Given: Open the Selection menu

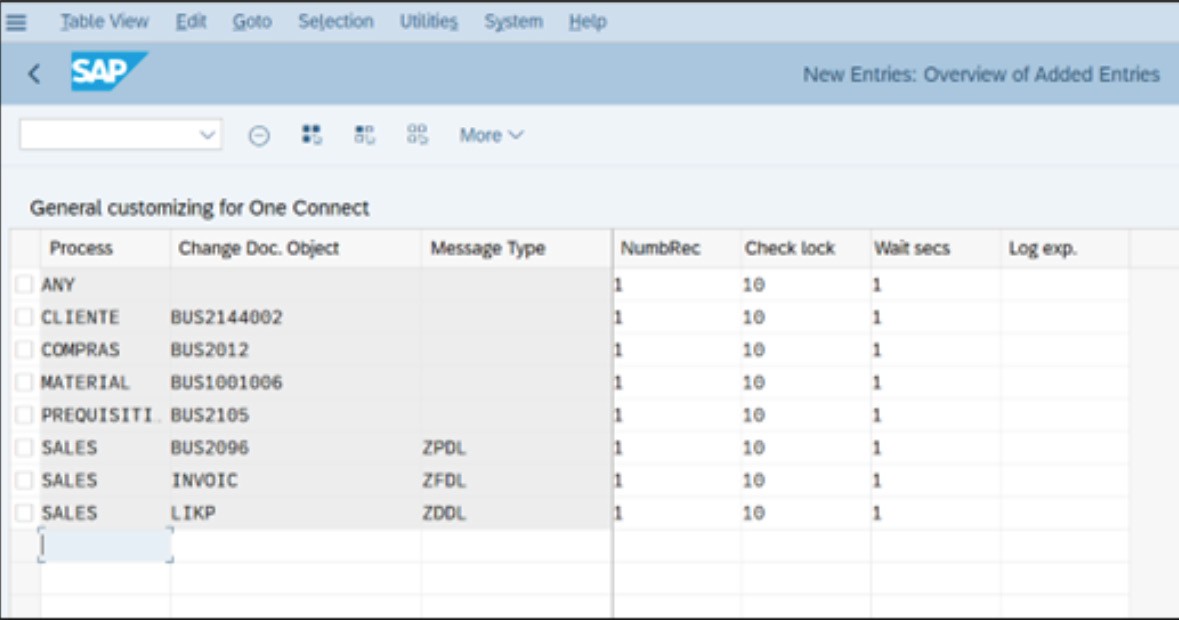Looking at the screenshot, I should click(335, 22).
